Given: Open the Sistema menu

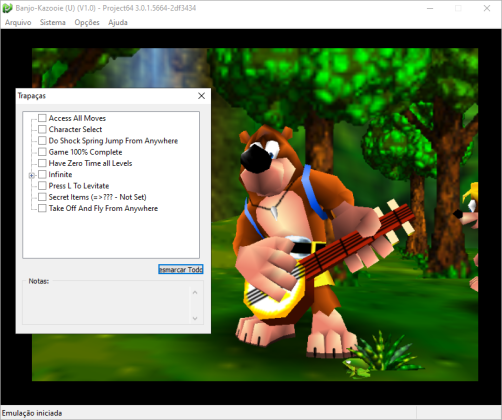Looking at the screenshot, I should coord(53,22).
